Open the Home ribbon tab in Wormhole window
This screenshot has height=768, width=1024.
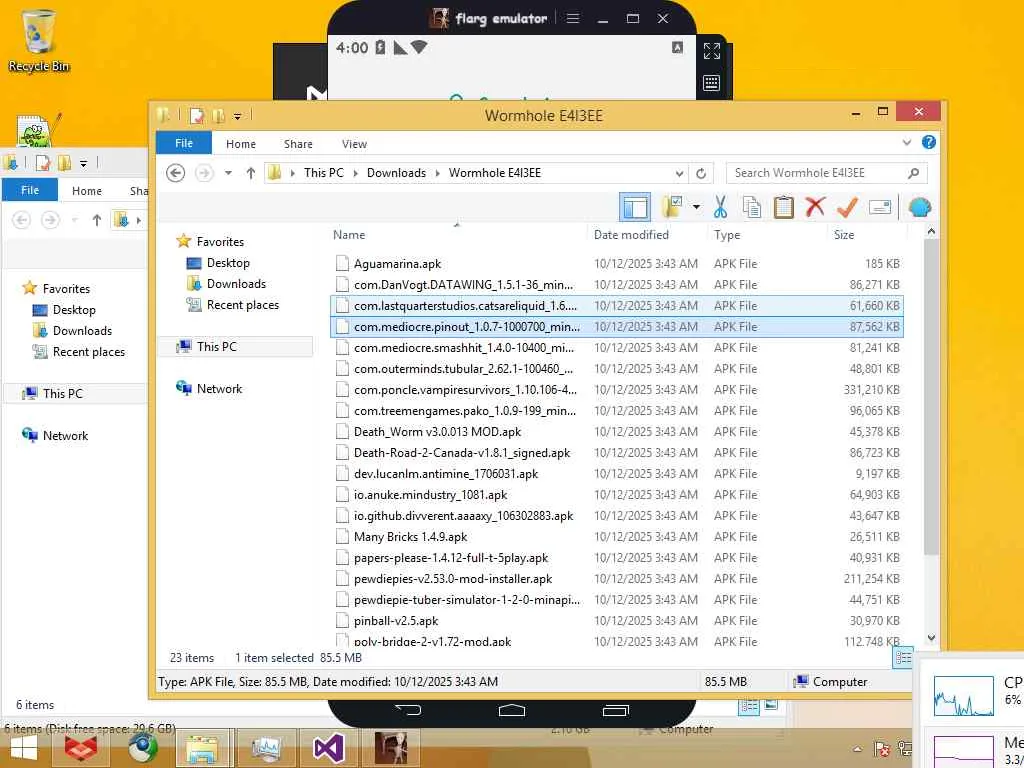point(241,144)
